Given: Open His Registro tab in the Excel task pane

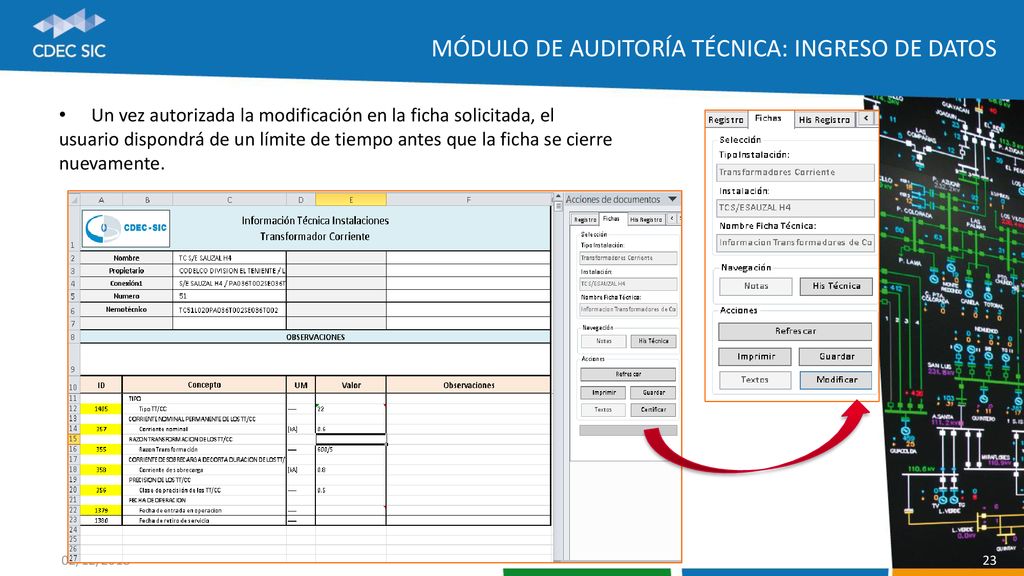Looking at the screenshot, I should 646,219.
